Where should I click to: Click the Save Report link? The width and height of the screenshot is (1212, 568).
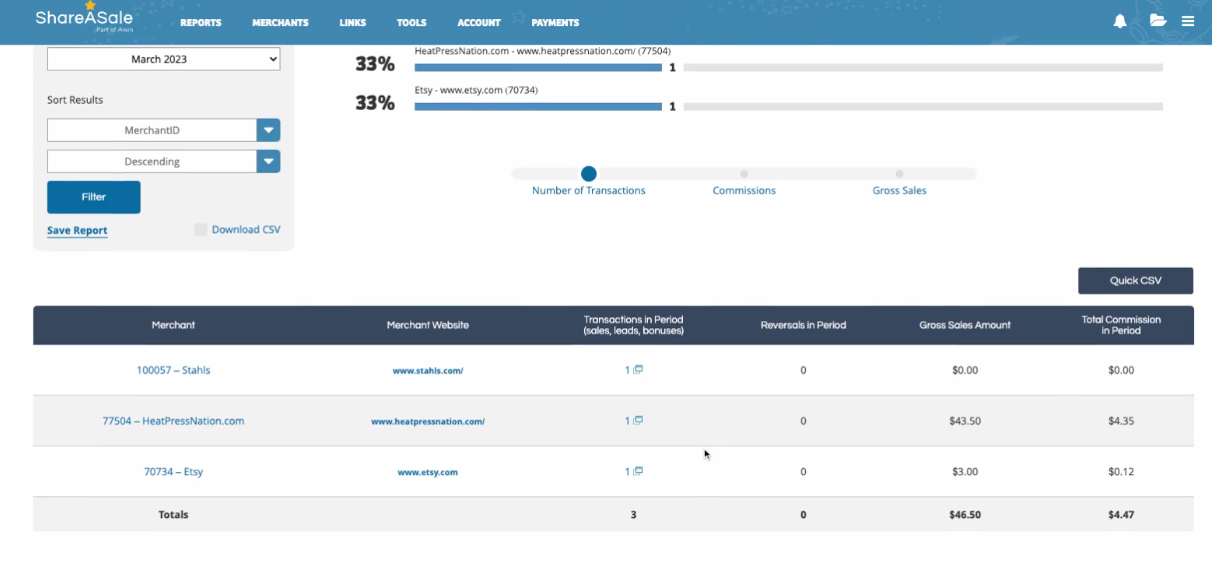[77, 230]
